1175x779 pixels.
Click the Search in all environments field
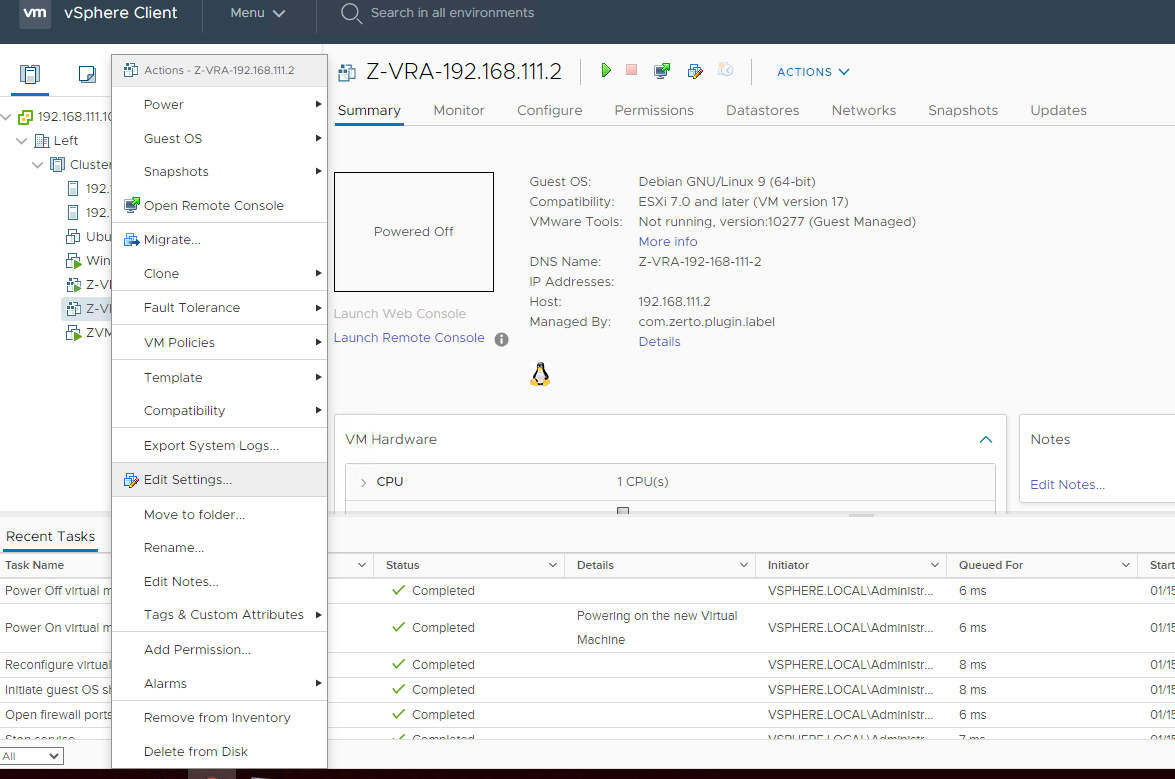point(453,13)
